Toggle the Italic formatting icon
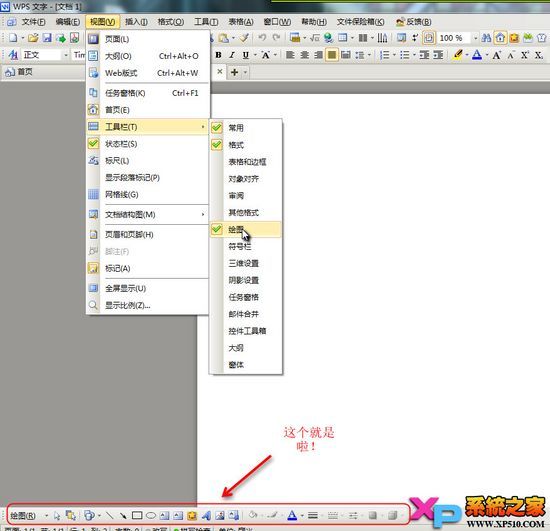Image resolution: width=550 pixels, height=531 pixels. click(x=232, y=55)
